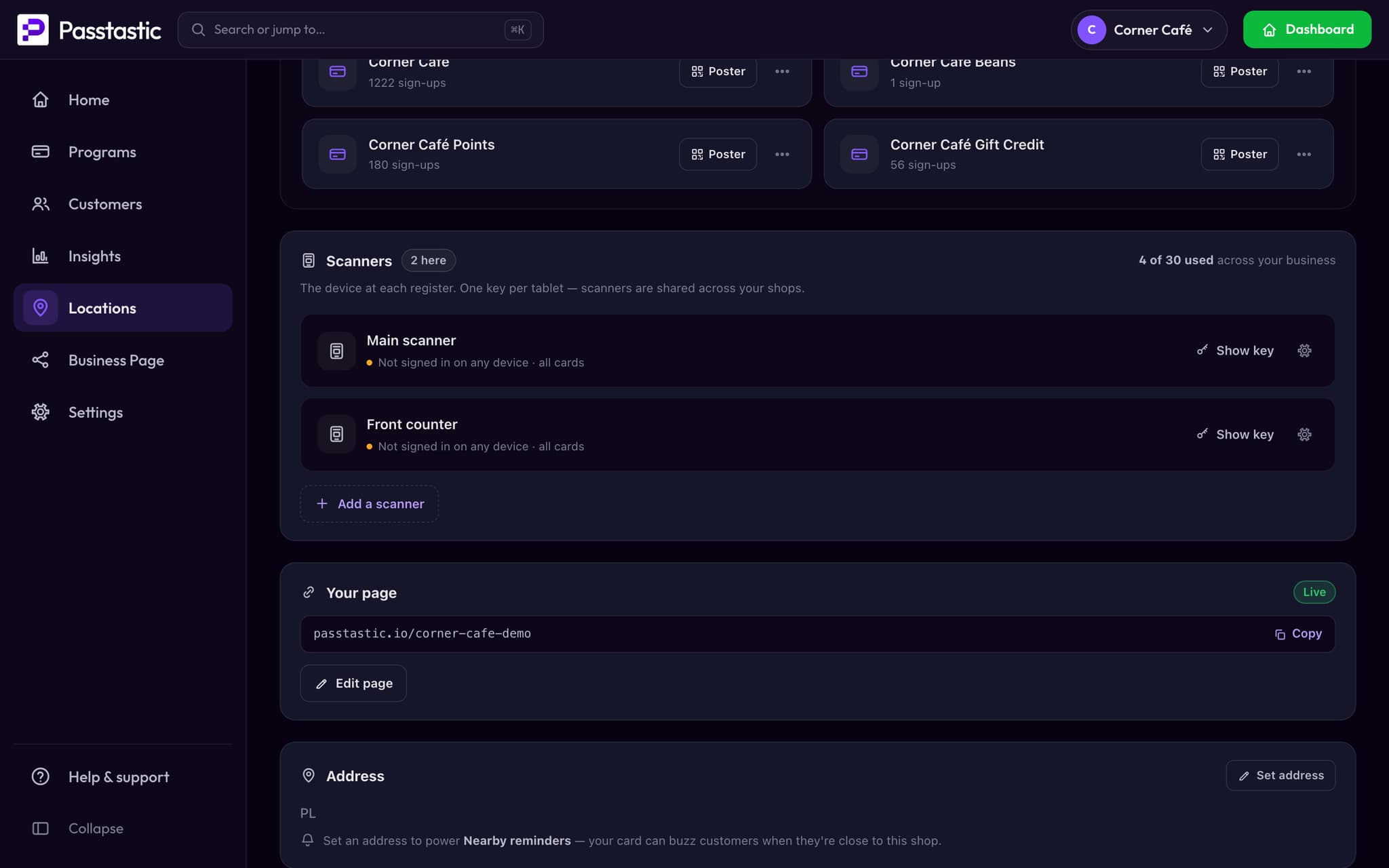
Task: Open ellipsis menu on Corner Café Beans card
Action: 1304,71
